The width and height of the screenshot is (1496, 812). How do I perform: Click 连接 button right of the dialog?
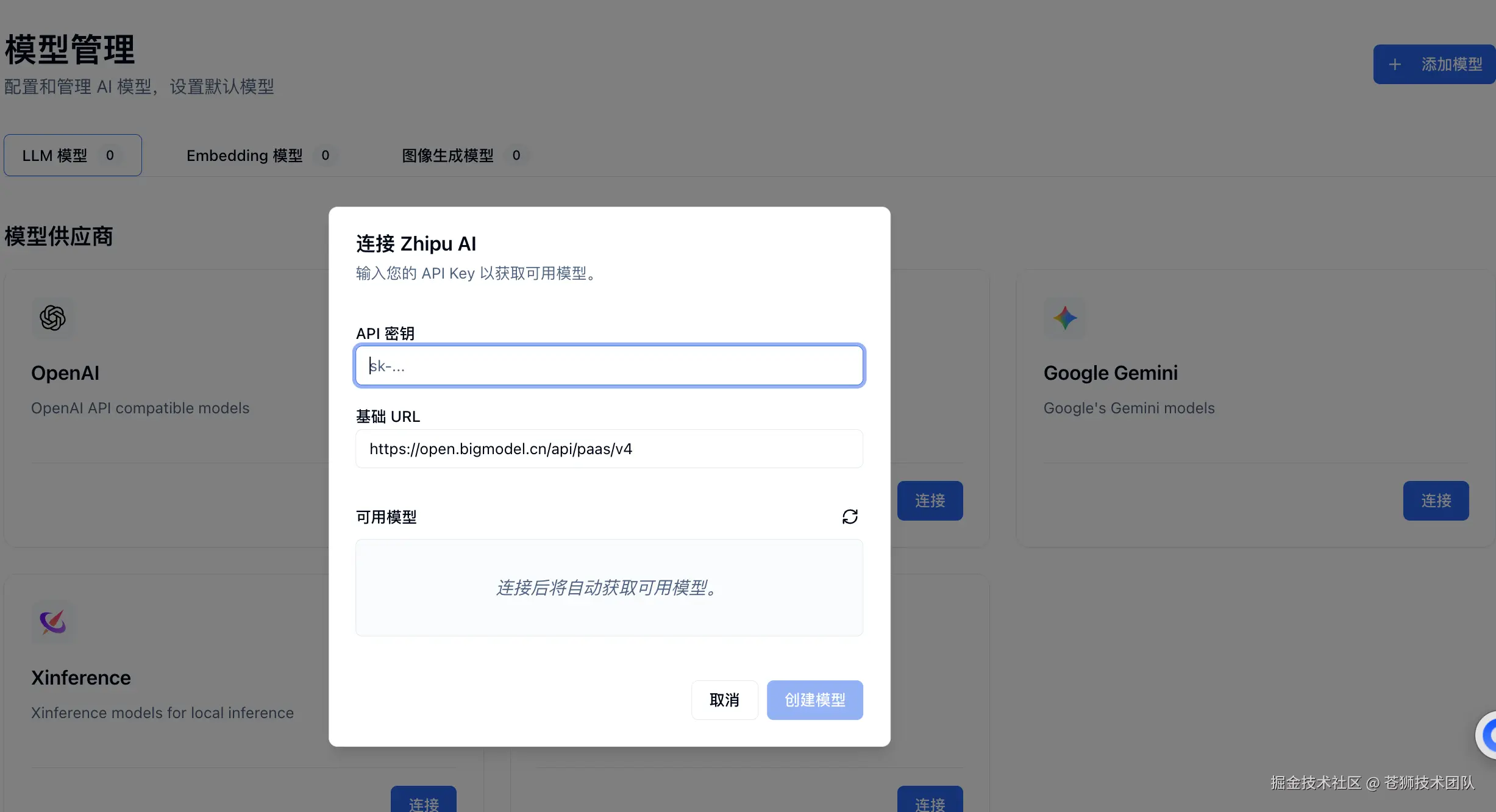click(930, 500)
